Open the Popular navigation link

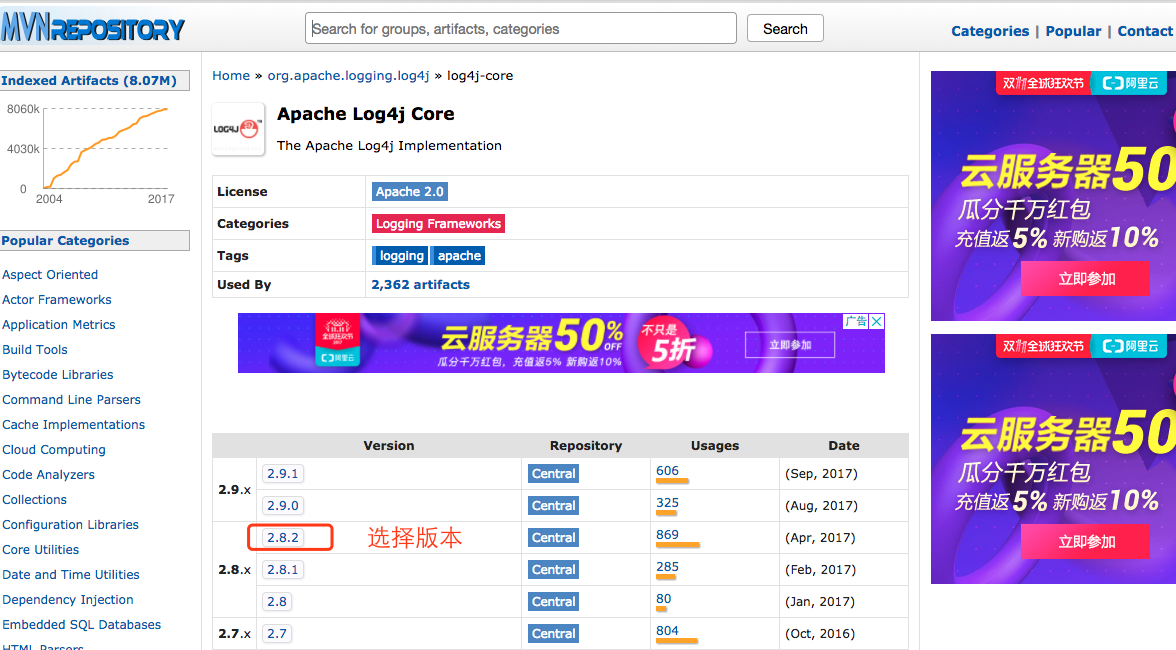[x=1073, y=31]
